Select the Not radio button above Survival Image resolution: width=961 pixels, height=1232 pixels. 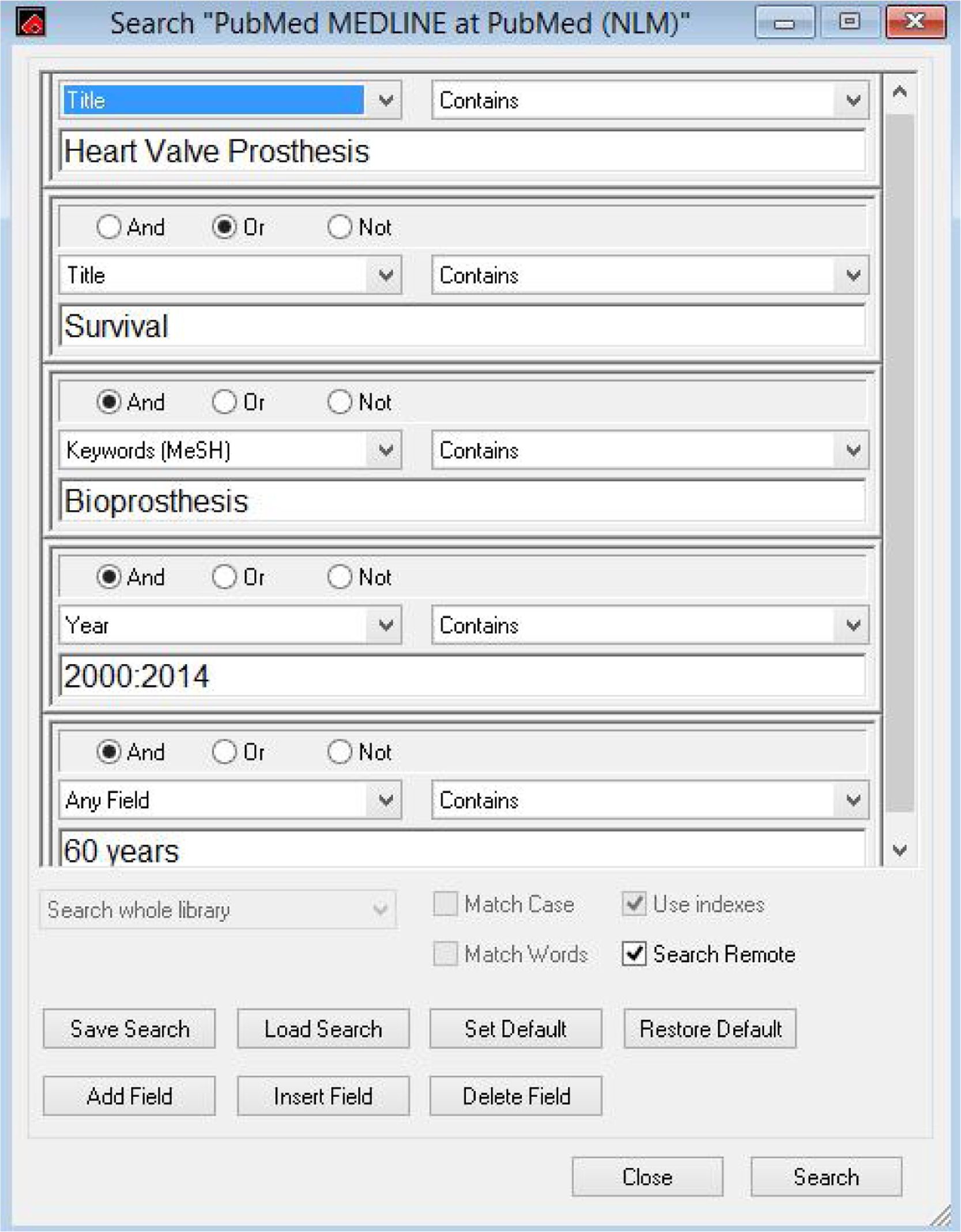tap(340, 227)
